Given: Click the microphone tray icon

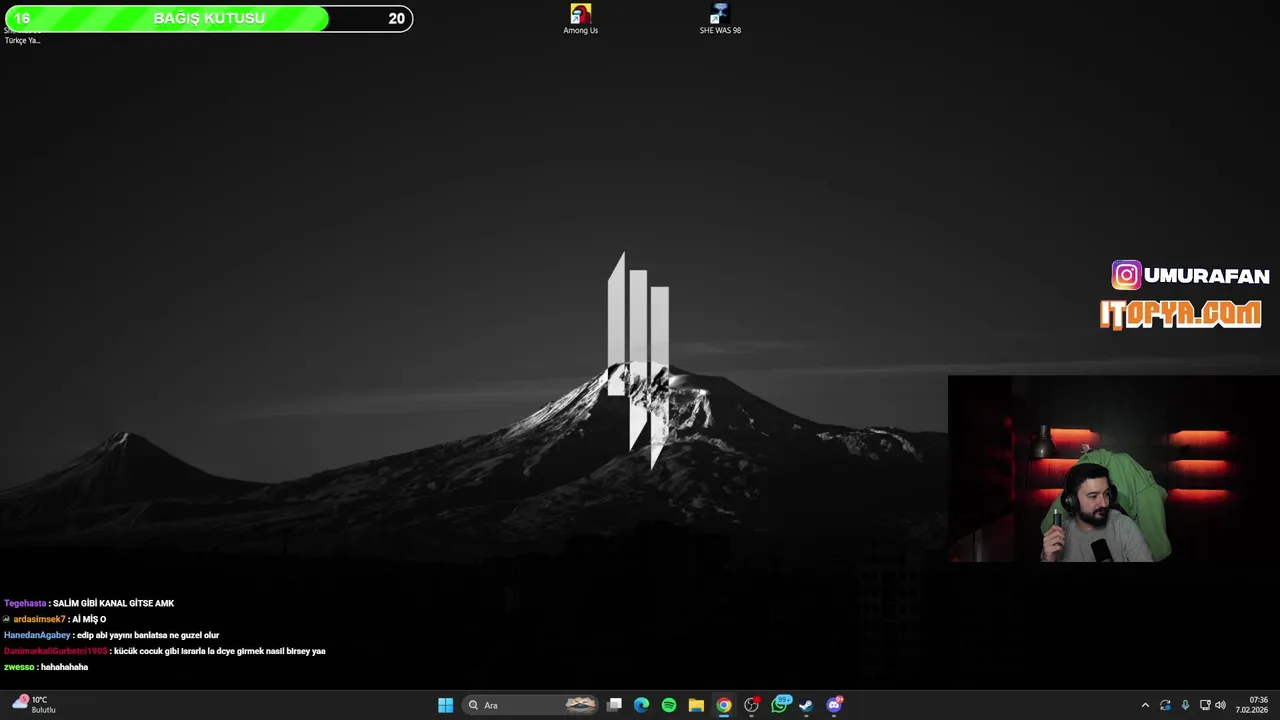Looking at the screenshot, I should click(1185, 705).
